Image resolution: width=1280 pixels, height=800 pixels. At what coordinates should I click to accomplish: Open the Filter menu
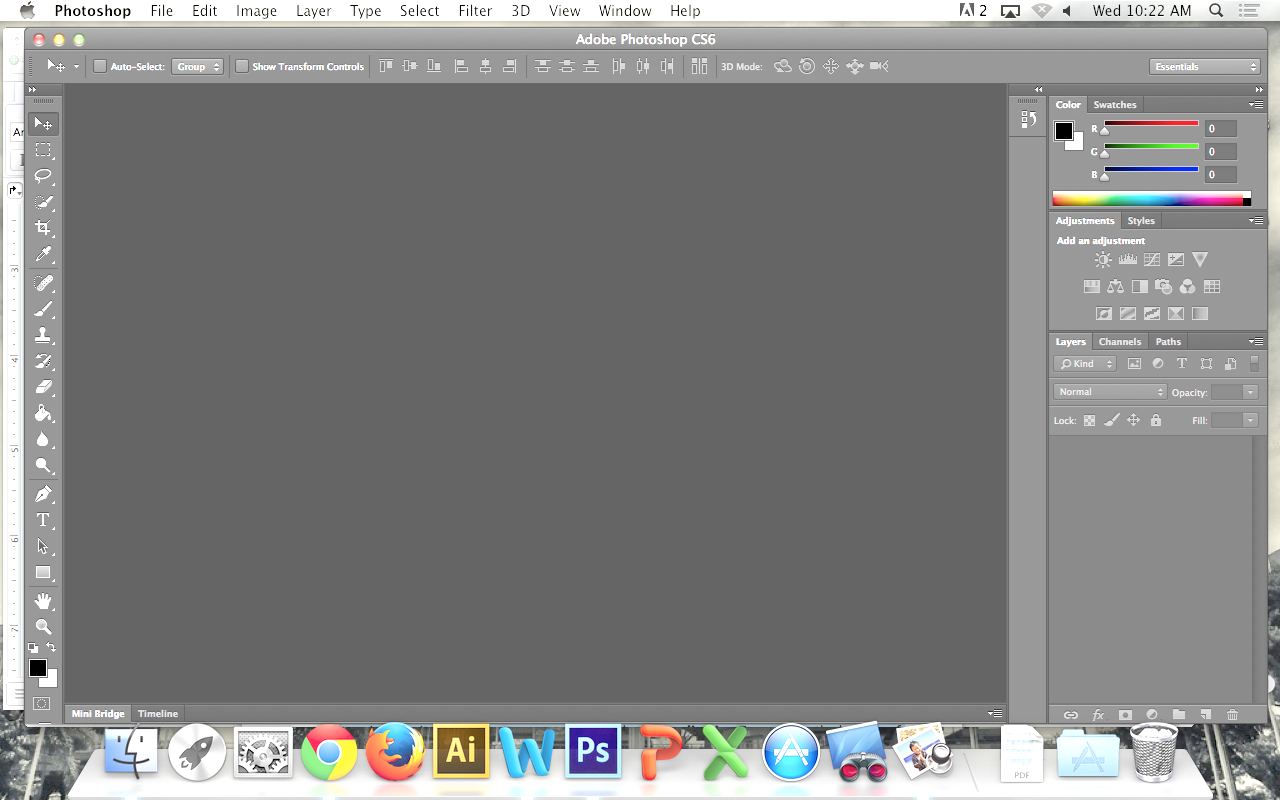click(475, 11)
